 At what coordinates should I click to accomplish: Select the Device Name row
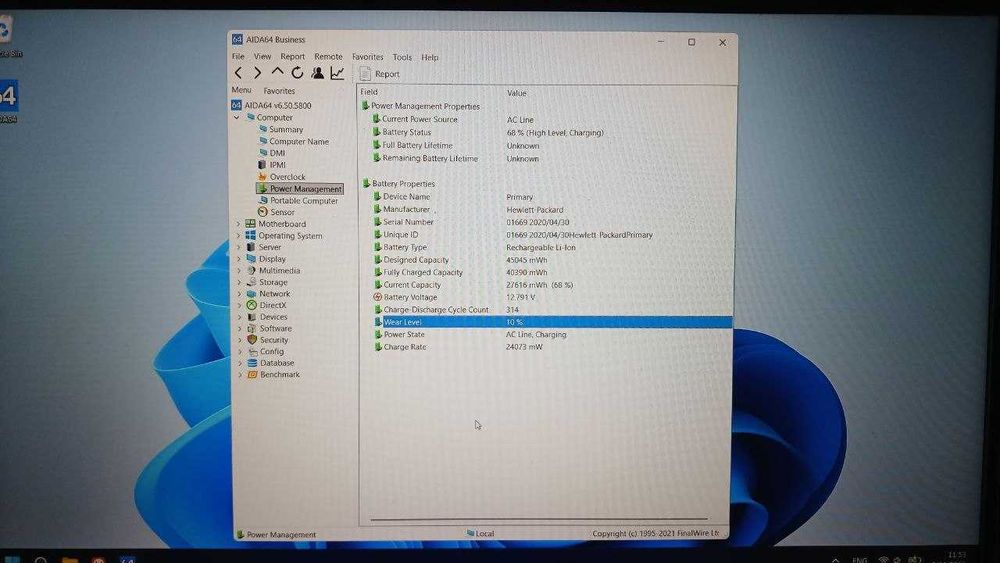click(x=453, y=197)
